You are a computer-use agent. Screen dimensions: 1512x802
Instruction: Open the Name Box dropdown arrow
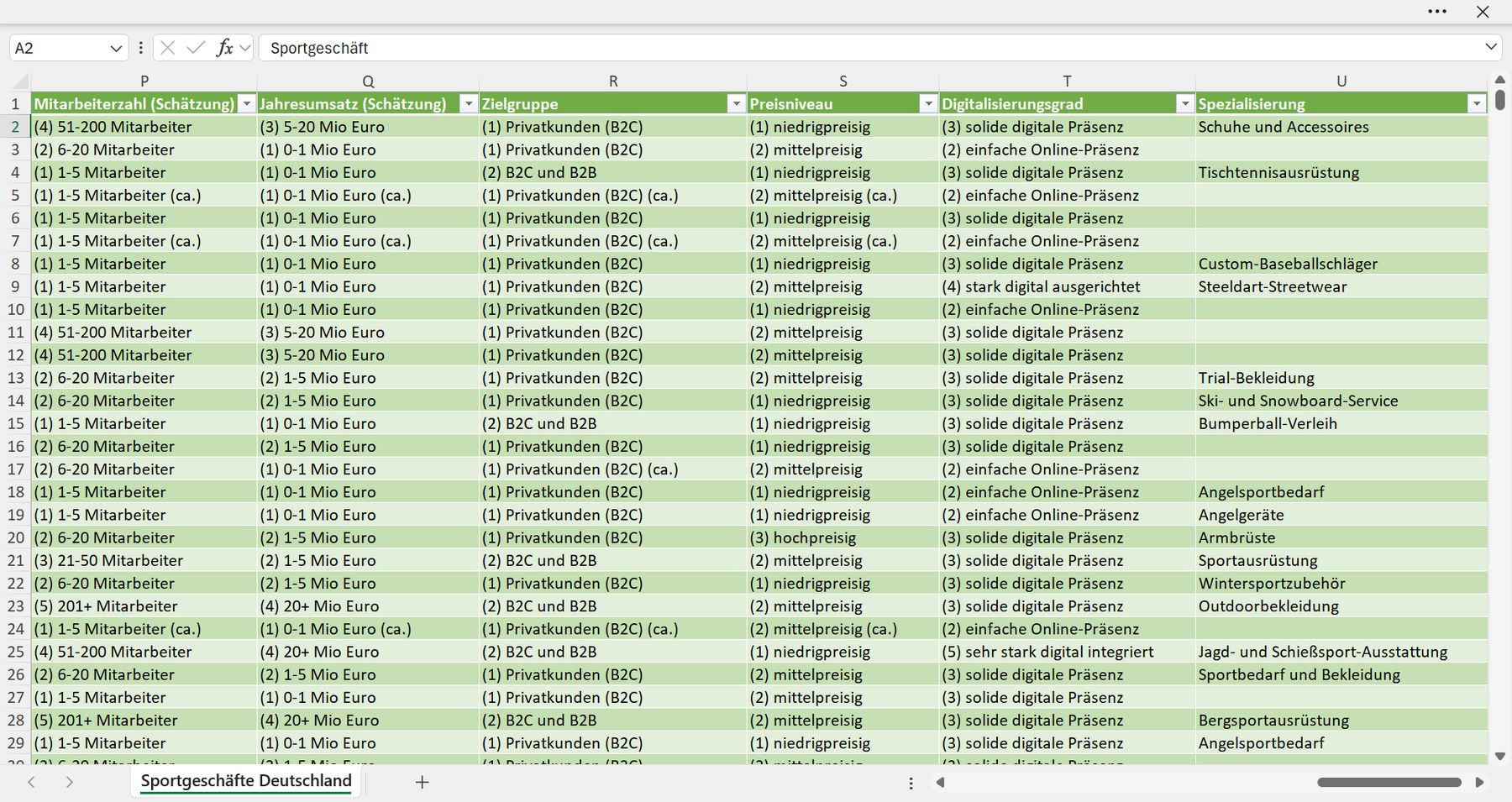click(x=116, y=49)
